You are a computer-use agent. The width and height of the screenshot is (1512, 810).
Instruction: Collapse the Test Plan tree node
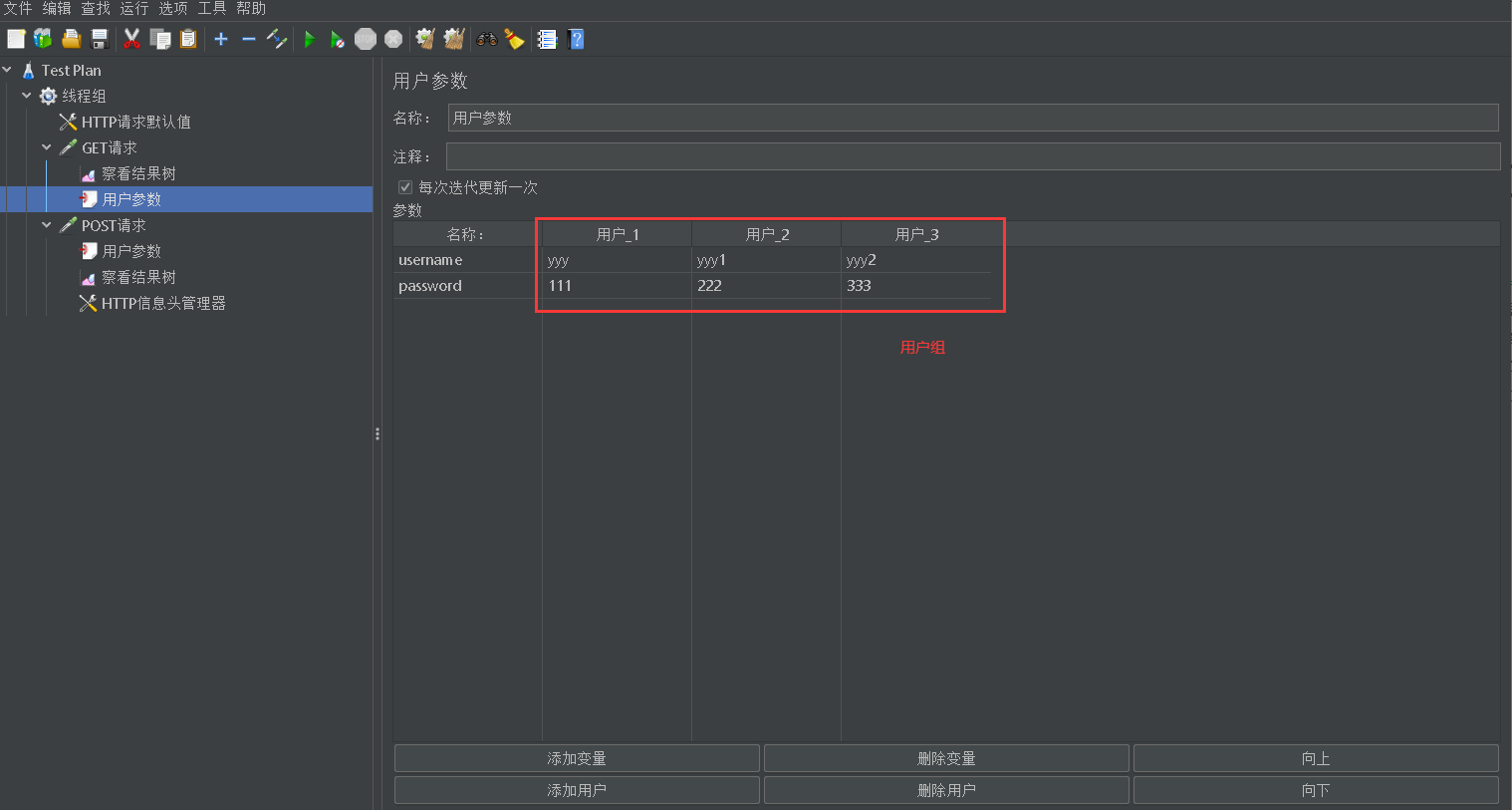click(x=8, y=70)
